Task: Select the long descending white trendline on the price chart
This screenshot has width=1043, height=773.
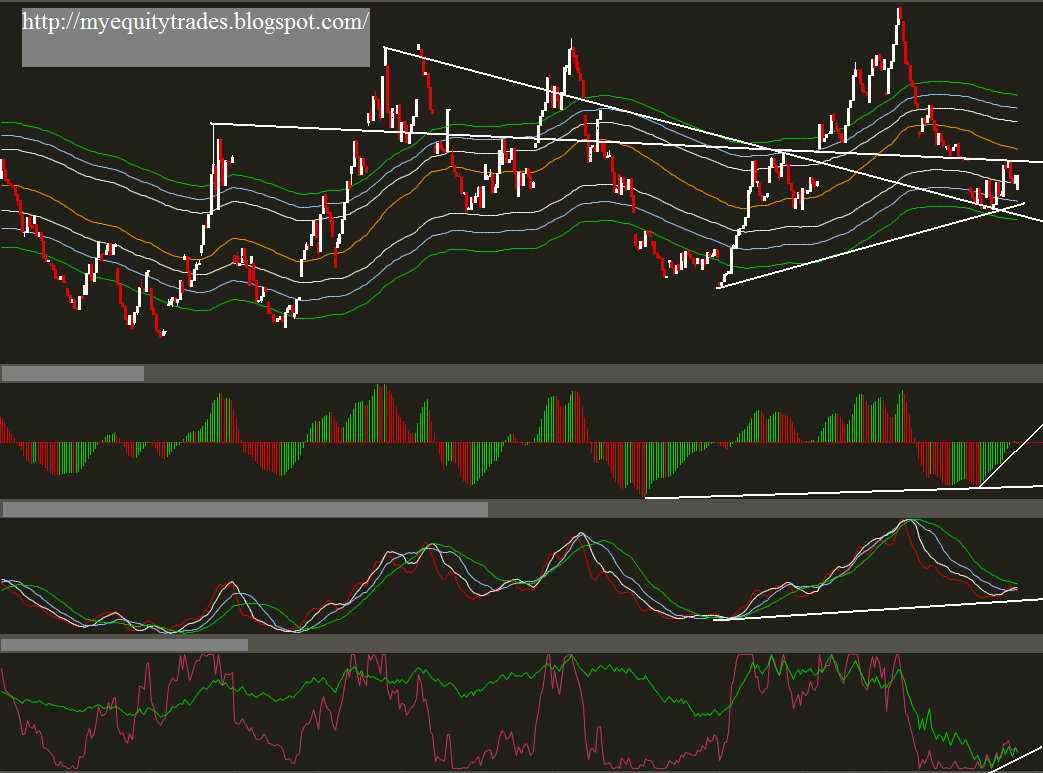Action: tap(713, 132)
